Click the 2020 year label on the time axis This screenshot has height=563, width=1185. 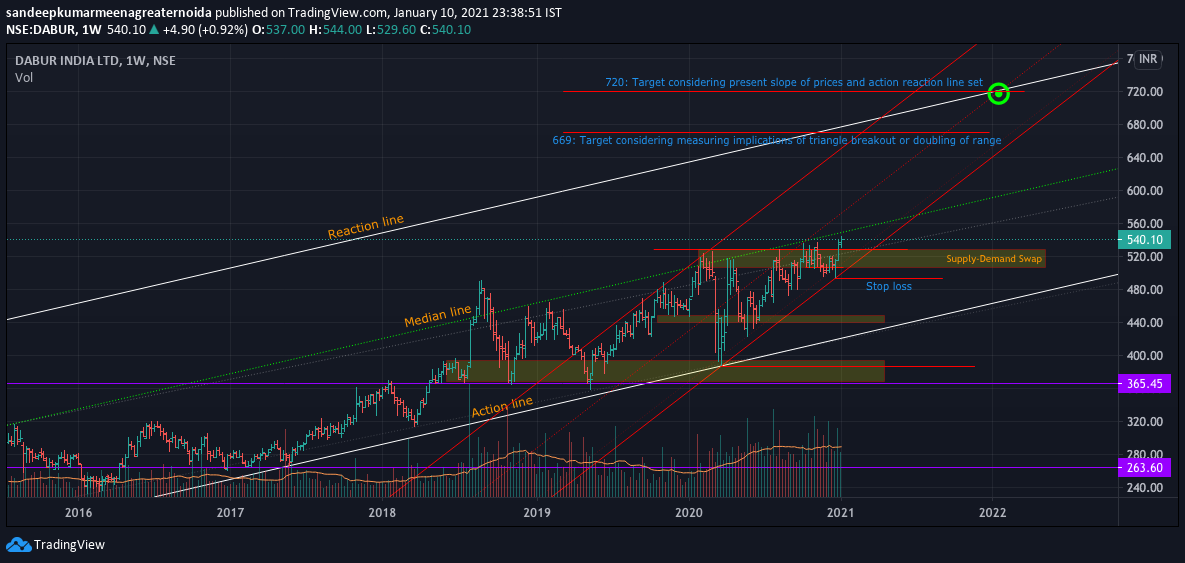[x=688, y=512]
